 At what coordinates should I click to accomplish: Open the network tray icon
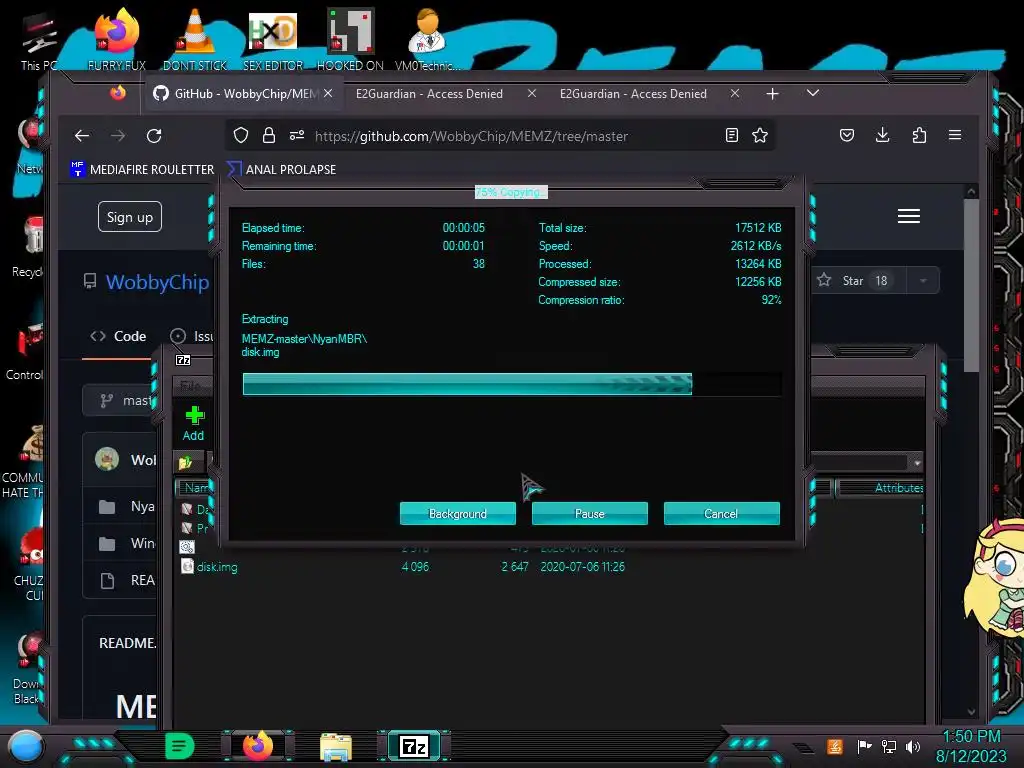click(x=889, y=746)
